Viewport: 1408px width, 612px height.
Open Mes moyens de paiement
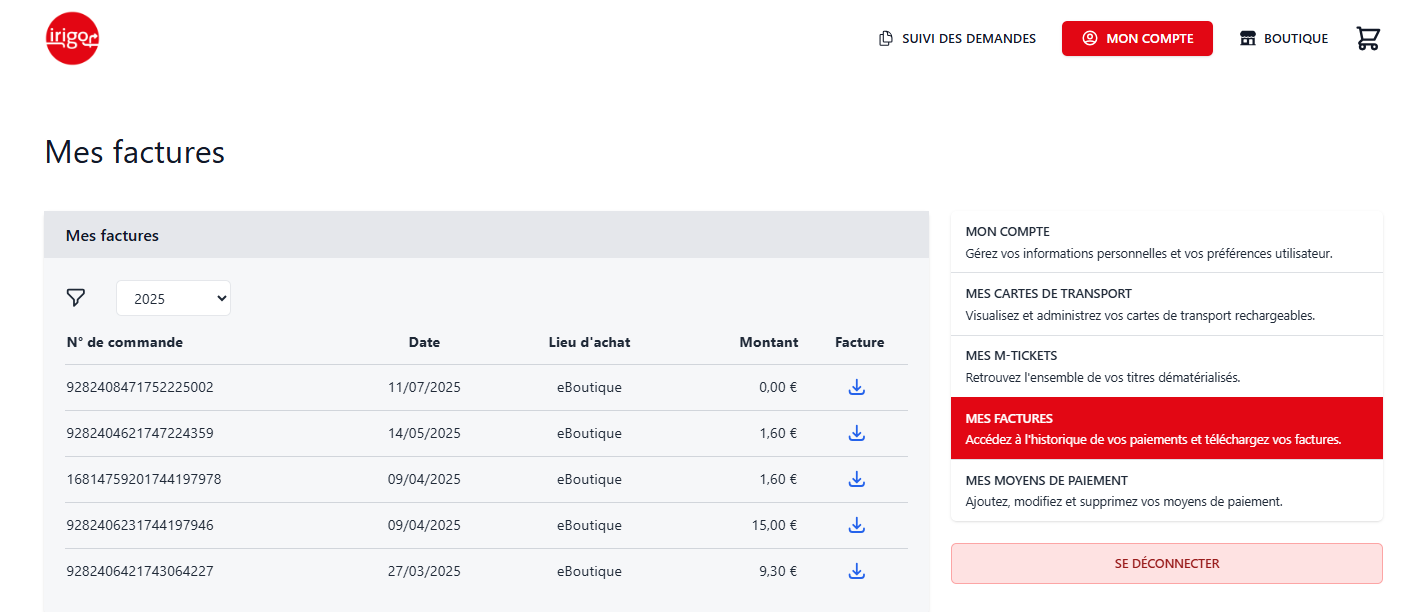[x=1166, y=490]
